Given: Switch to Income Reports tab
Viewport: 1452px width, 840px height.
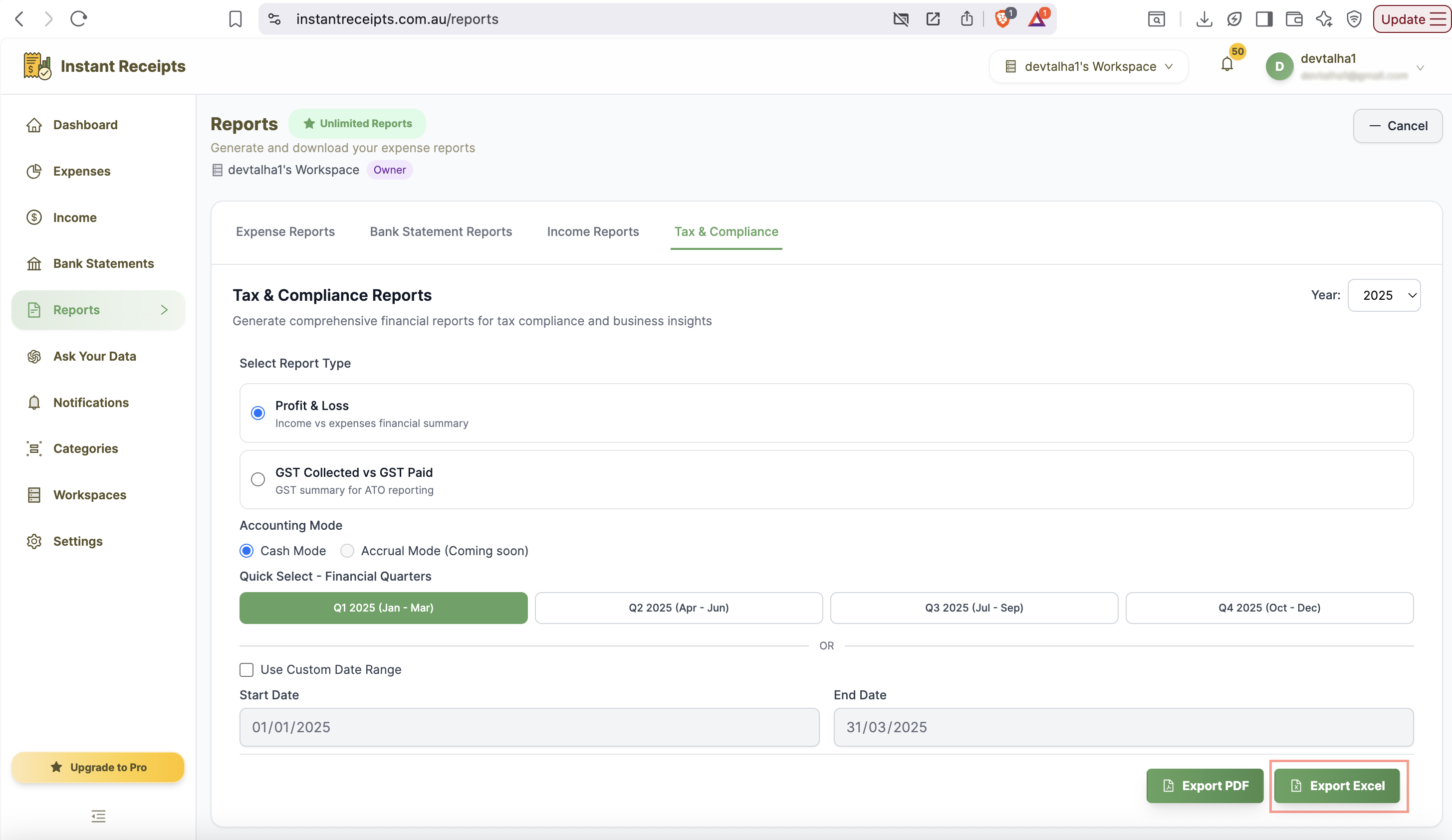Looking at the screenshot, I should [x=593, y=231].
